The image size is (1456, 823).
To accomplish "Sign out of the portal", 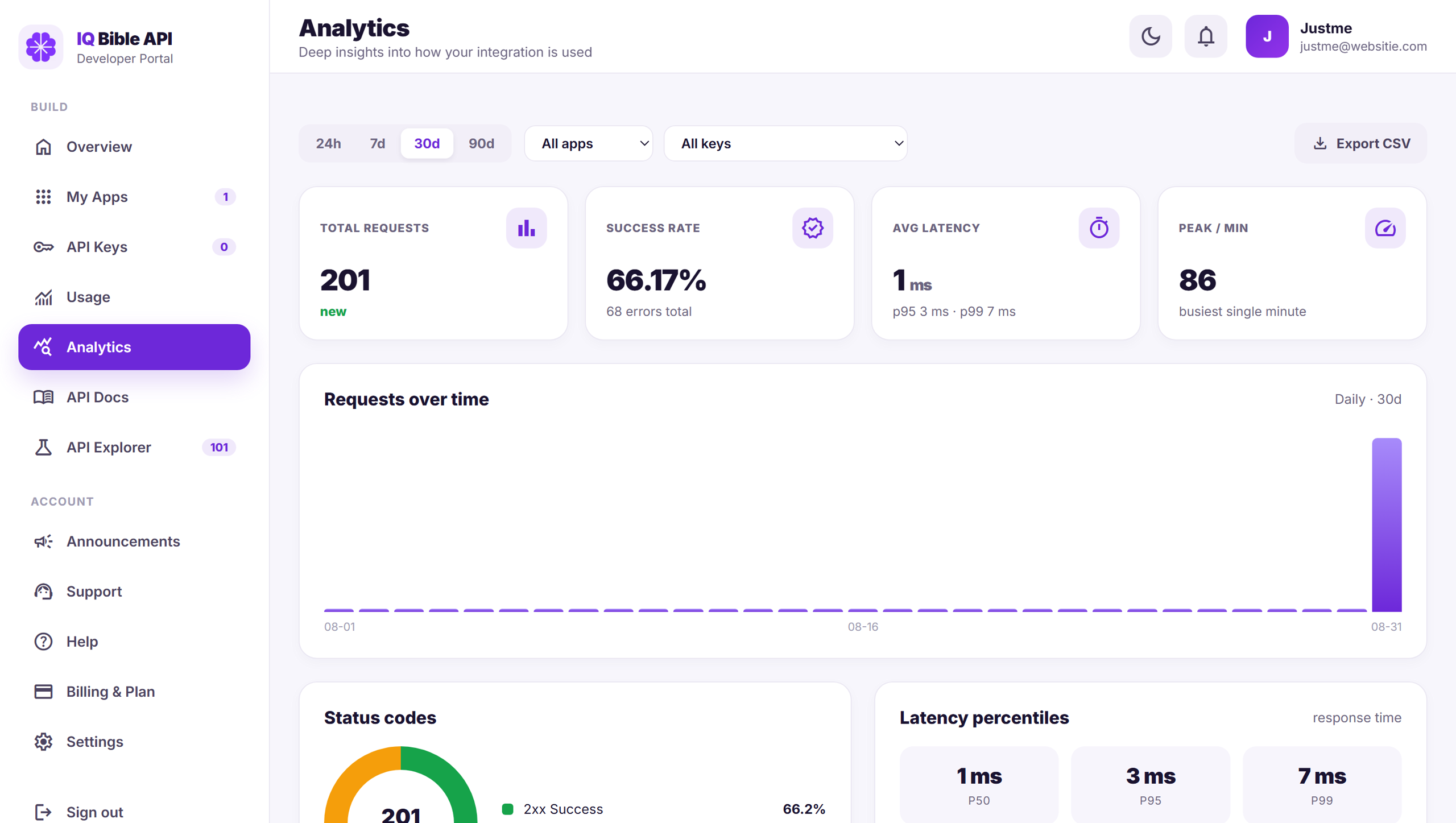I will (x=134, y=812).
